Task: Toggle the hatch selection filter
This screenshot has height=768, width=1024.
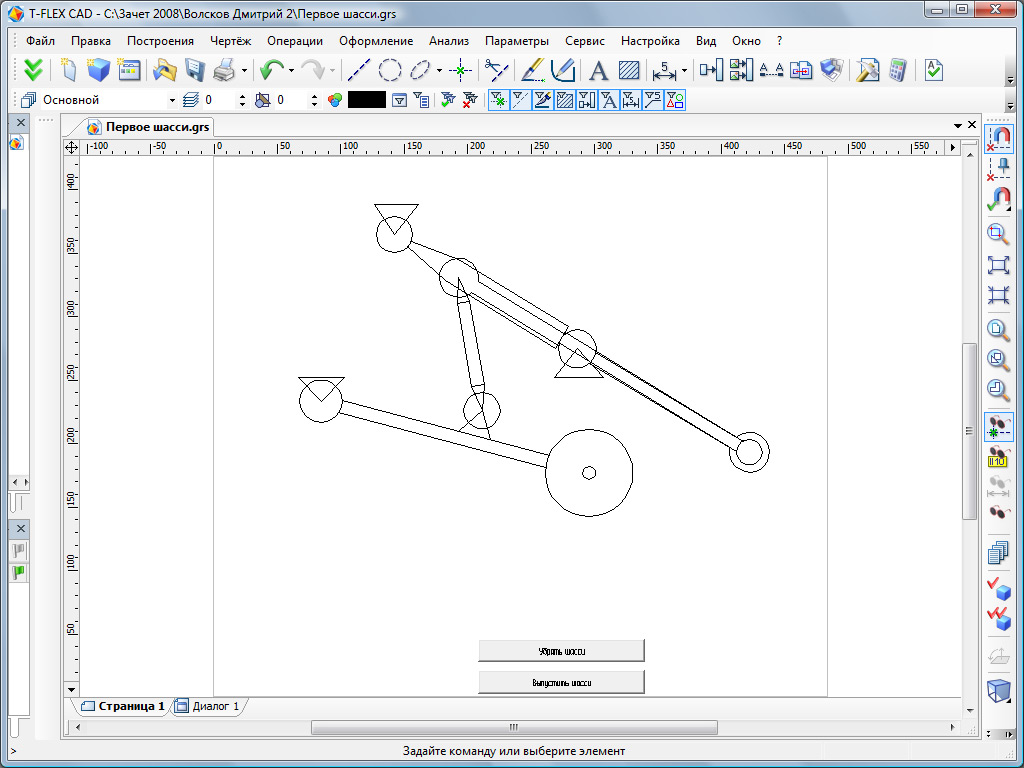Action: (x=565, y=100)
